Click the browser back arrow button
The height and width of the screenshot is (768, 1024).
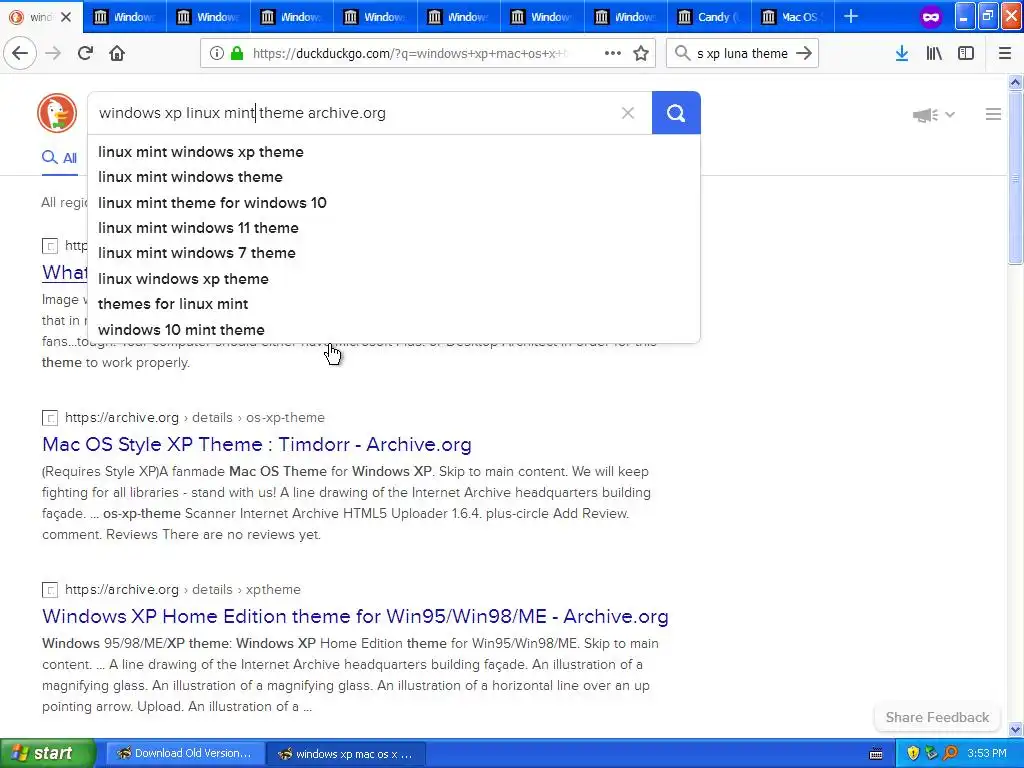(x=20, y=54)
